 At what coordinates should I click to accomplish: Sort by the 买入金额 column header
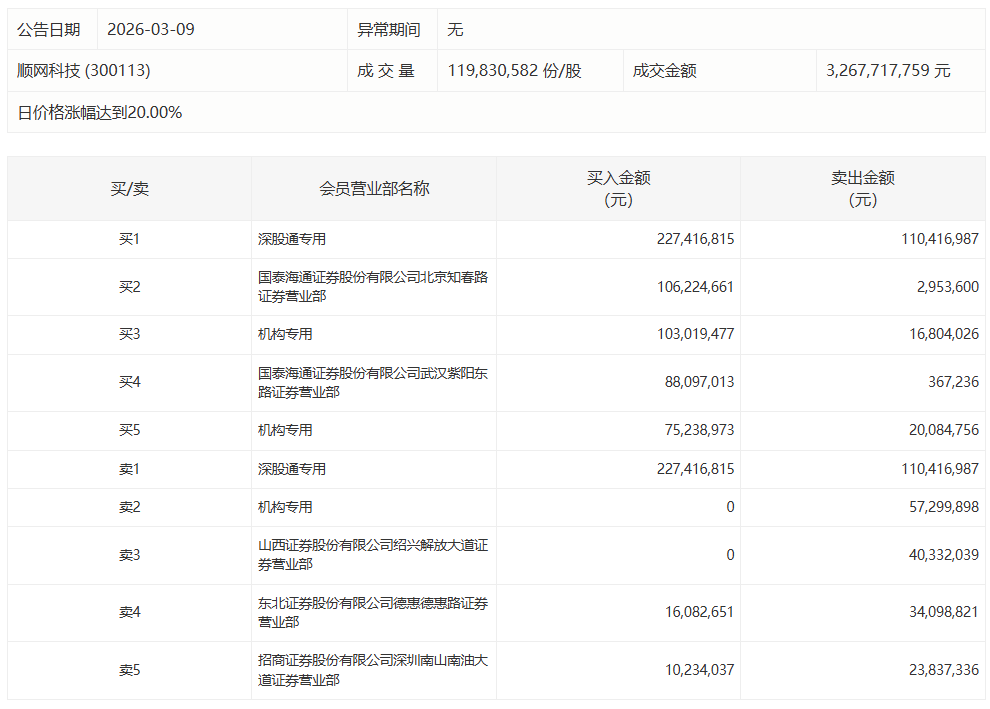point(618,188)
